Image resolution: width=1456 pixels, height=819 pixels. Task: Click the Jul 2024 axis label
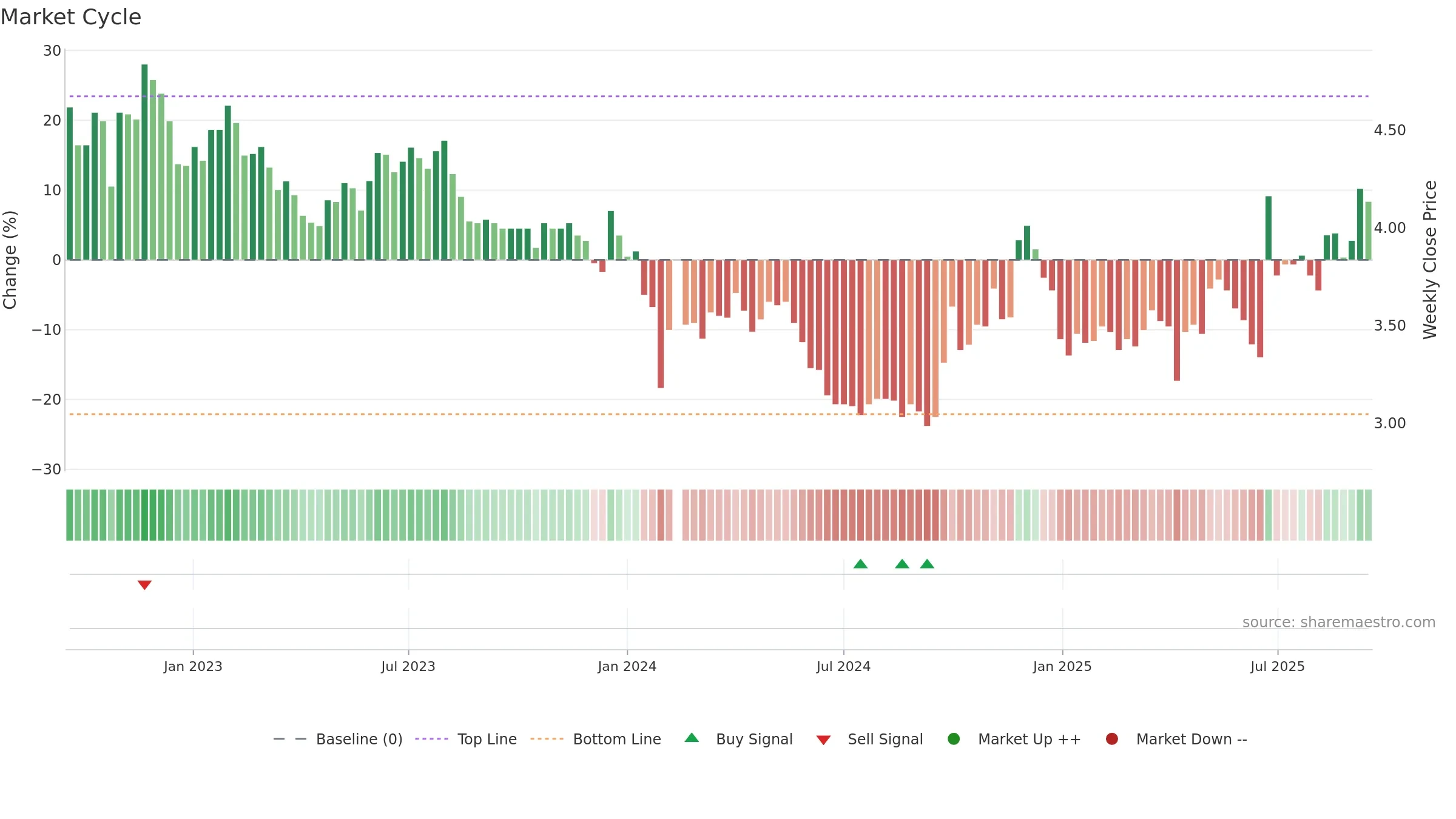tap(843, 666)
